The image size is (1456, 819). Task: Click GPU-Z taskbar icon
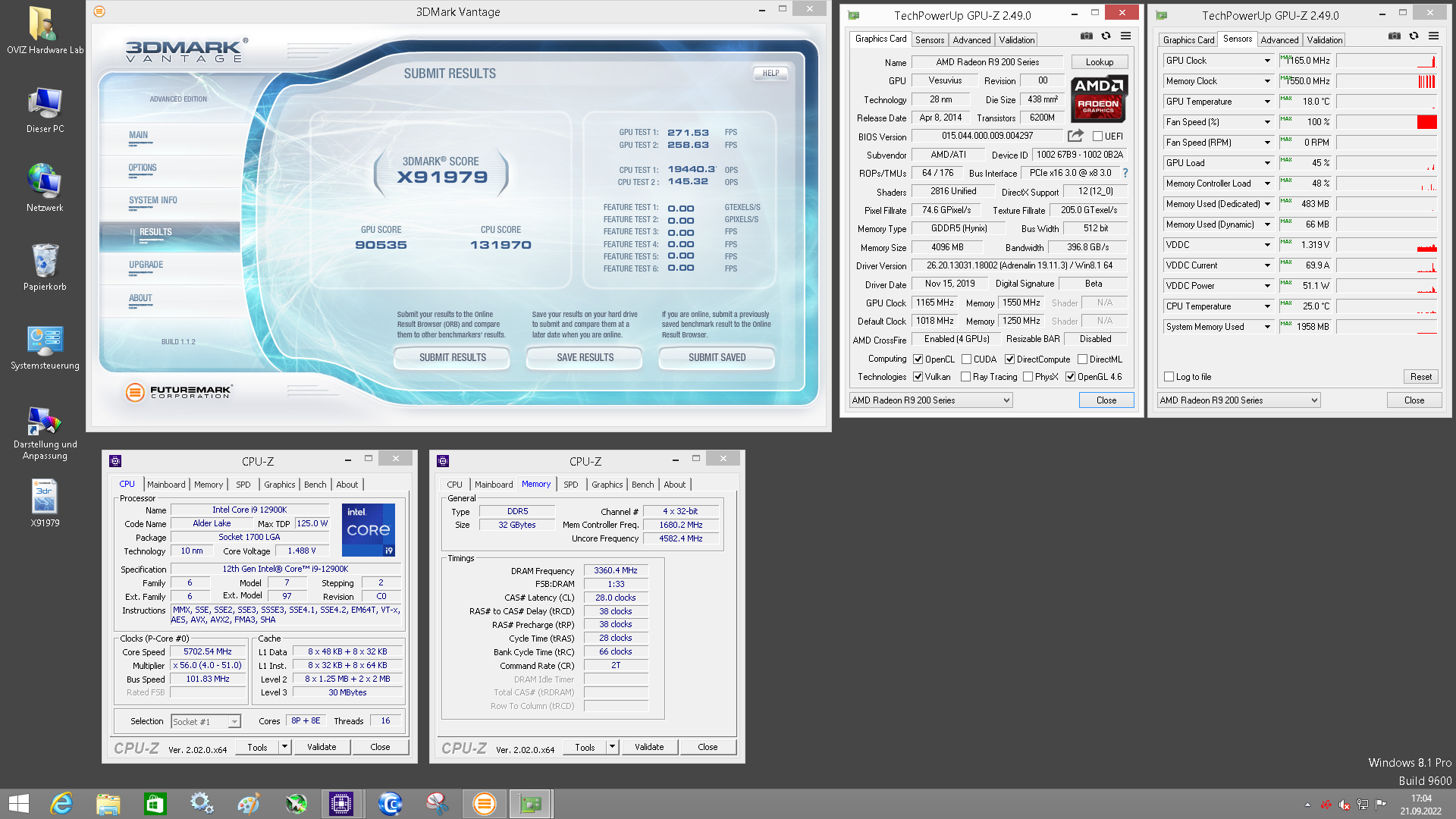click(x=531, y=804)
